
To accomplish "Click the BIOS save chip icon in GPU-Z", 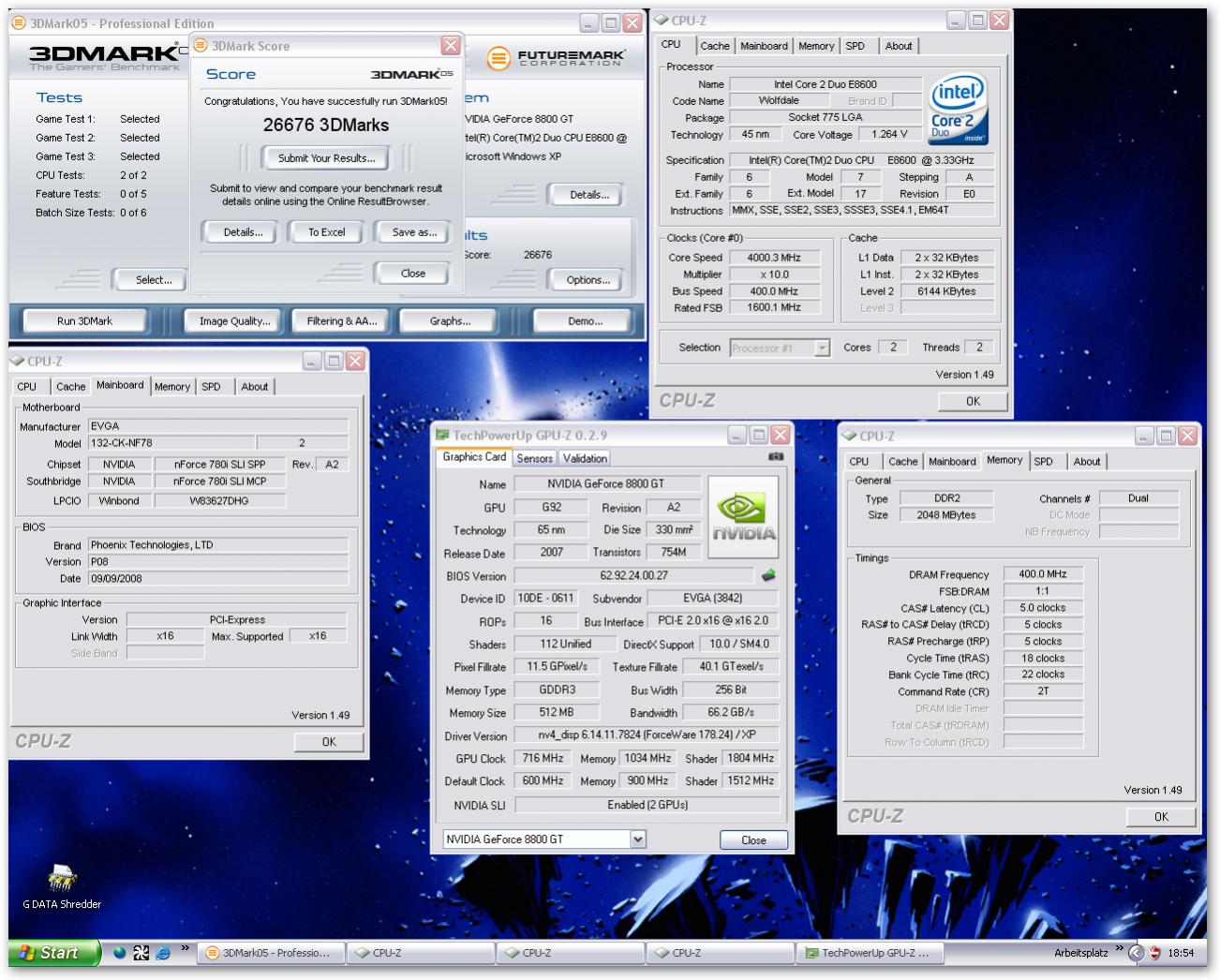I will (768, 575).
